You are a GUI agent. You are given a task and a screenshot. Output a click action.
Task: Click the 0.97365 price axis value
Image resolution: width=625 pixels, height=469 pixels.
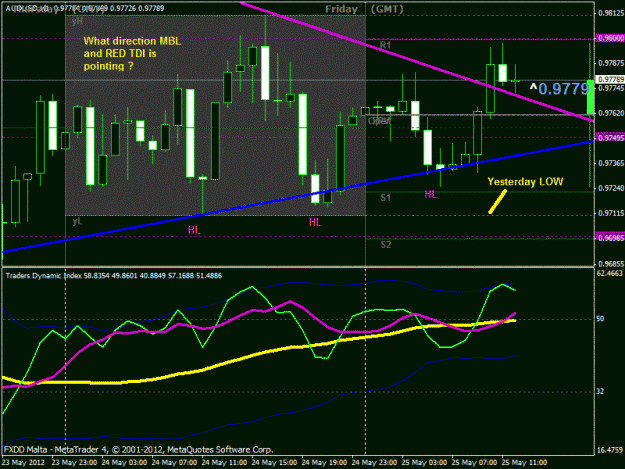611,163
